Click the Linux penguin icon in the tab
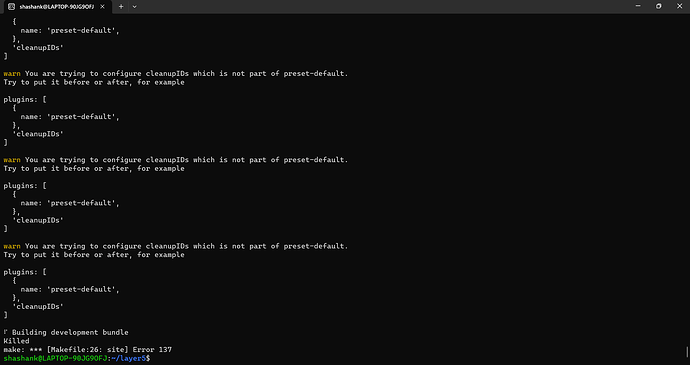690x365 pixels. pyautogui.click(x=12, y=7)
